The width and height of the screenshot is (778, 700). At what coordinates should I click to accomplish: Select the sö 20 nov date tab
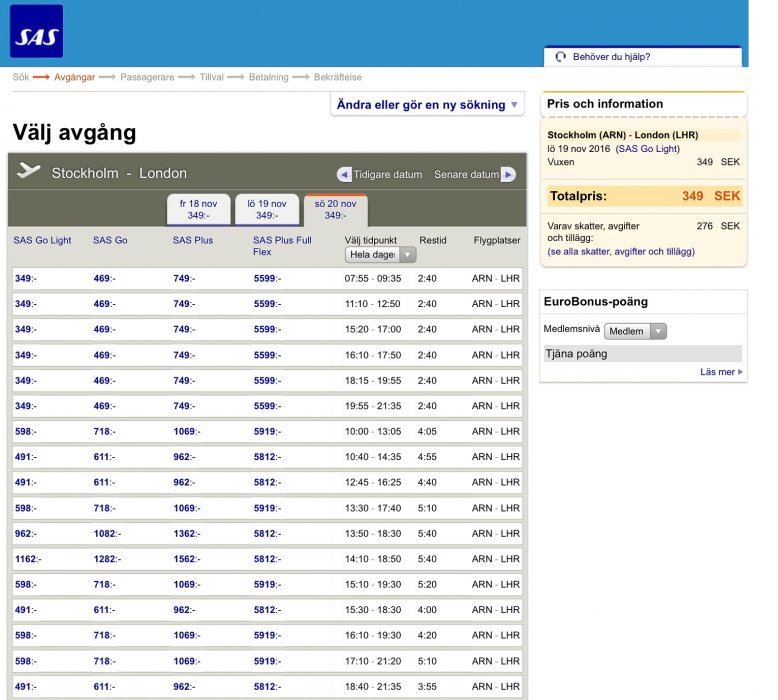(336, 209)
